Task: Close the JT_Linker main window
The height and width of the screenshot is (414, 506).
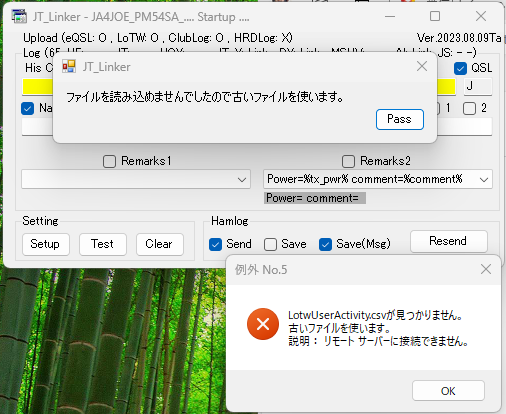Action: point(481,16)
